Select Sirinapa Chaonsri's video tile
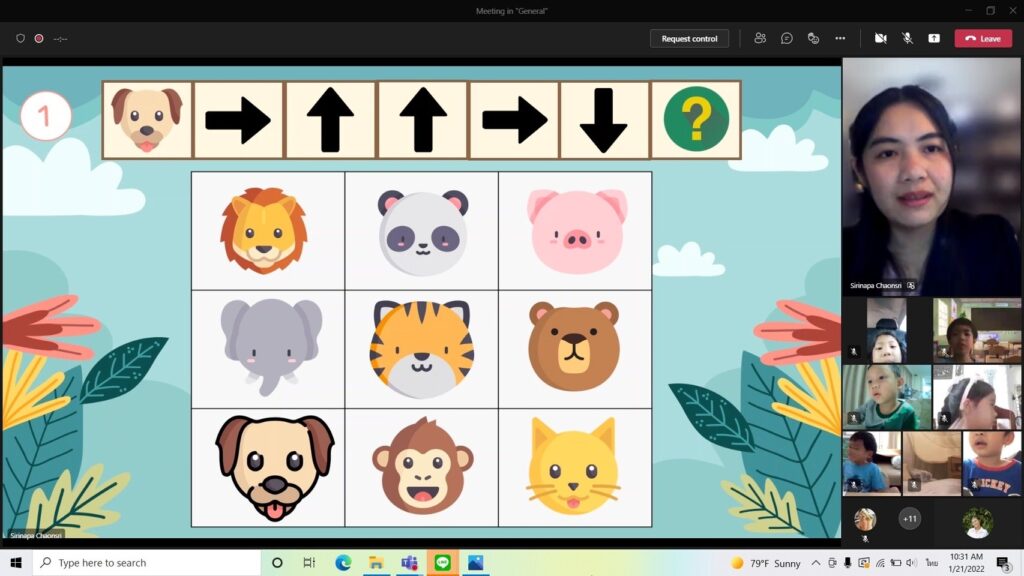The height and width of the screenshot is (576, 1024). (932, 176)
